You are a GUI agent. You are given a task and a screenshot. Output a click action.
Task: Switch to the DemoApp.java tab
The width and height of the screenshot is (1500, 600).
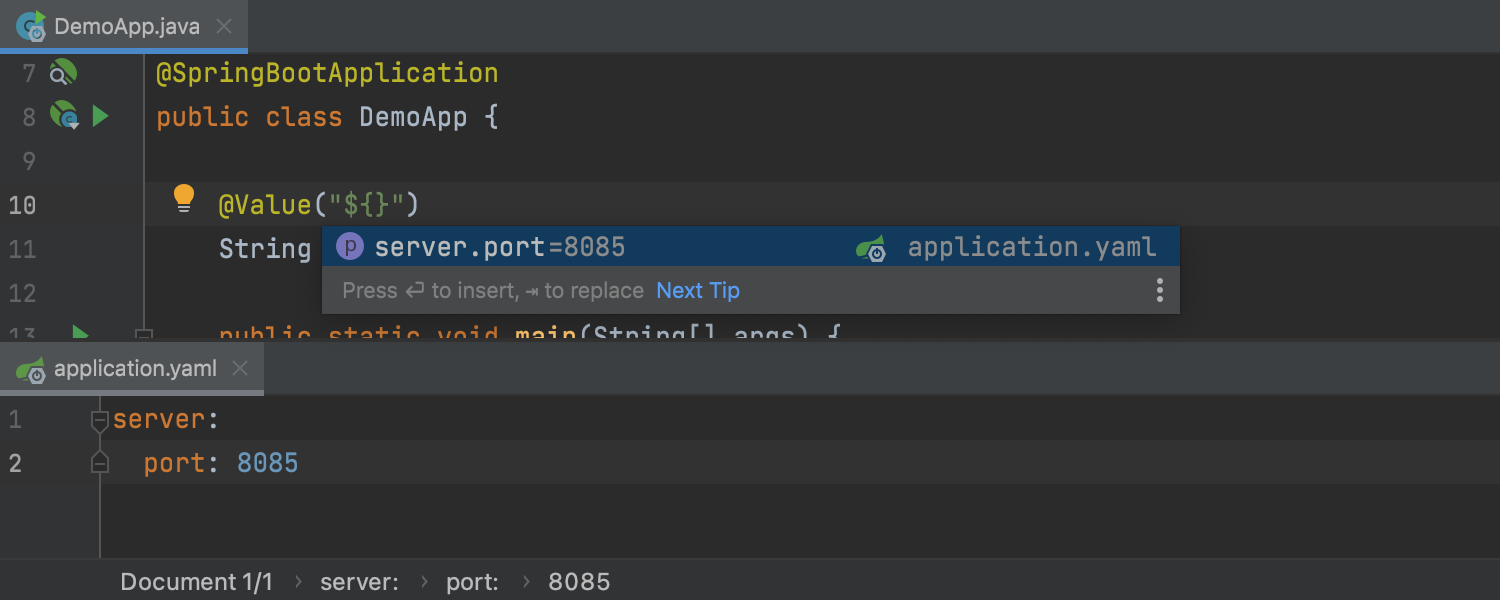[x=126, y=27]
